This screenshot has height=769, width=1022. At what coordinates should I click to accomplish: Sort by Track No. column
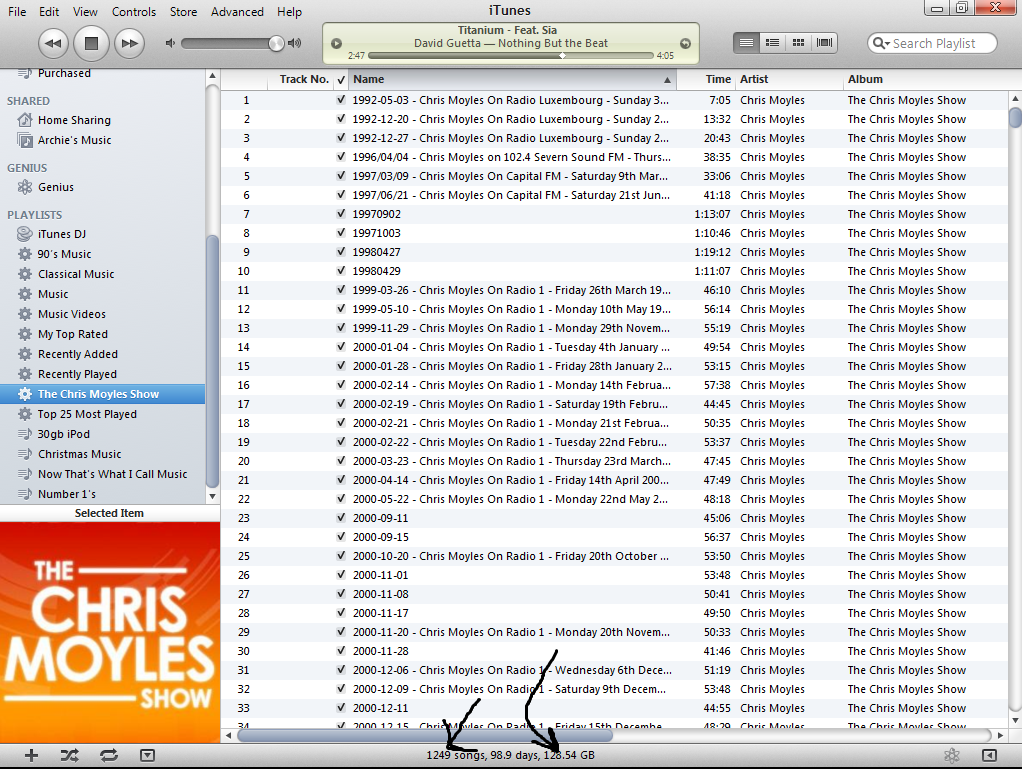[x=300, y=80]
